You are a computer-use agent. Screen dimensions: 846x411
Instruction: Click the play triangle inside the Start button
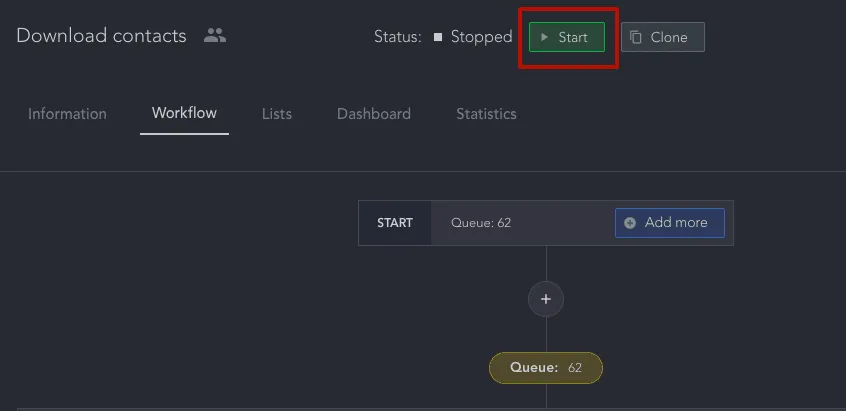tap(544, 37)
